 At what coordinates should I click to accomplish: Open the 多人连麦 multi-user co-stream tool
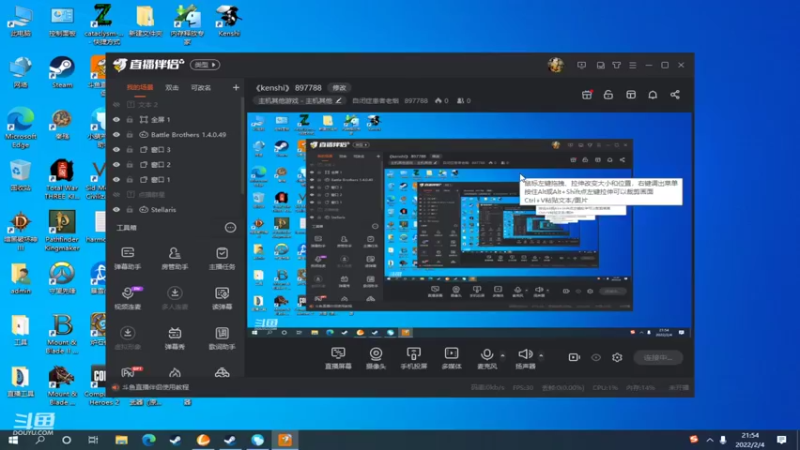click(x=174, y=298)
